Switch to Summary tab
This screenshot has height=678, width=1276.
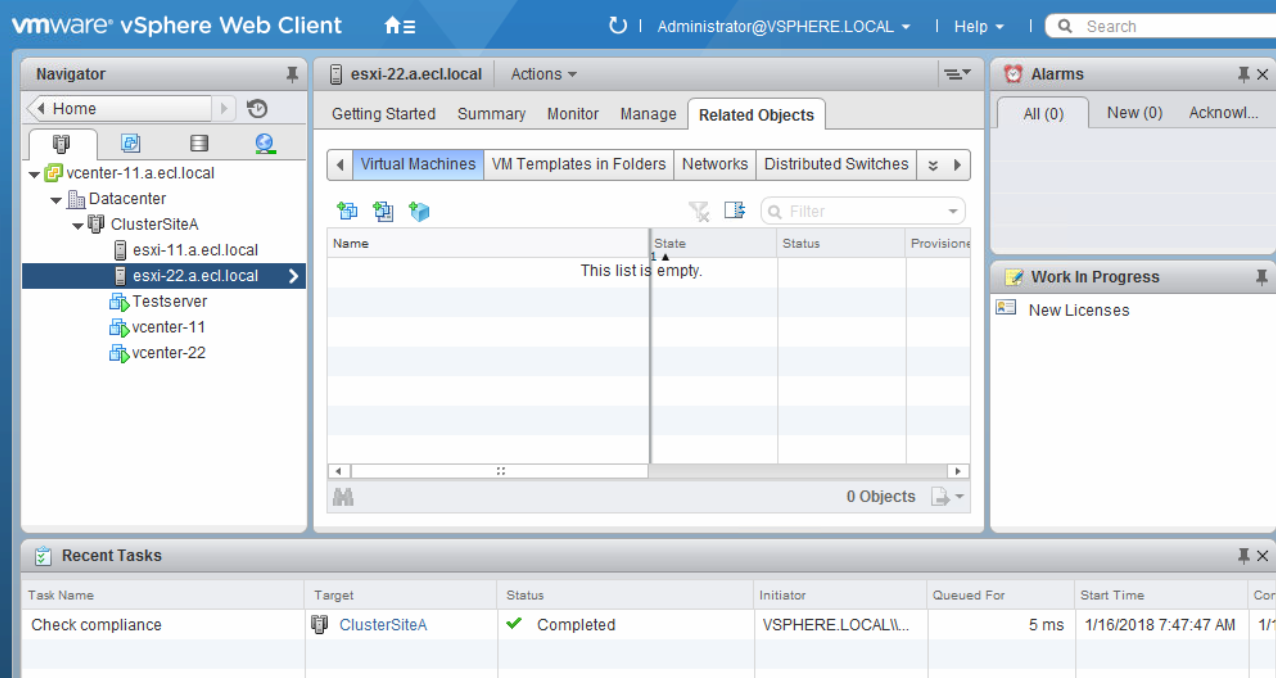(491, 114)
